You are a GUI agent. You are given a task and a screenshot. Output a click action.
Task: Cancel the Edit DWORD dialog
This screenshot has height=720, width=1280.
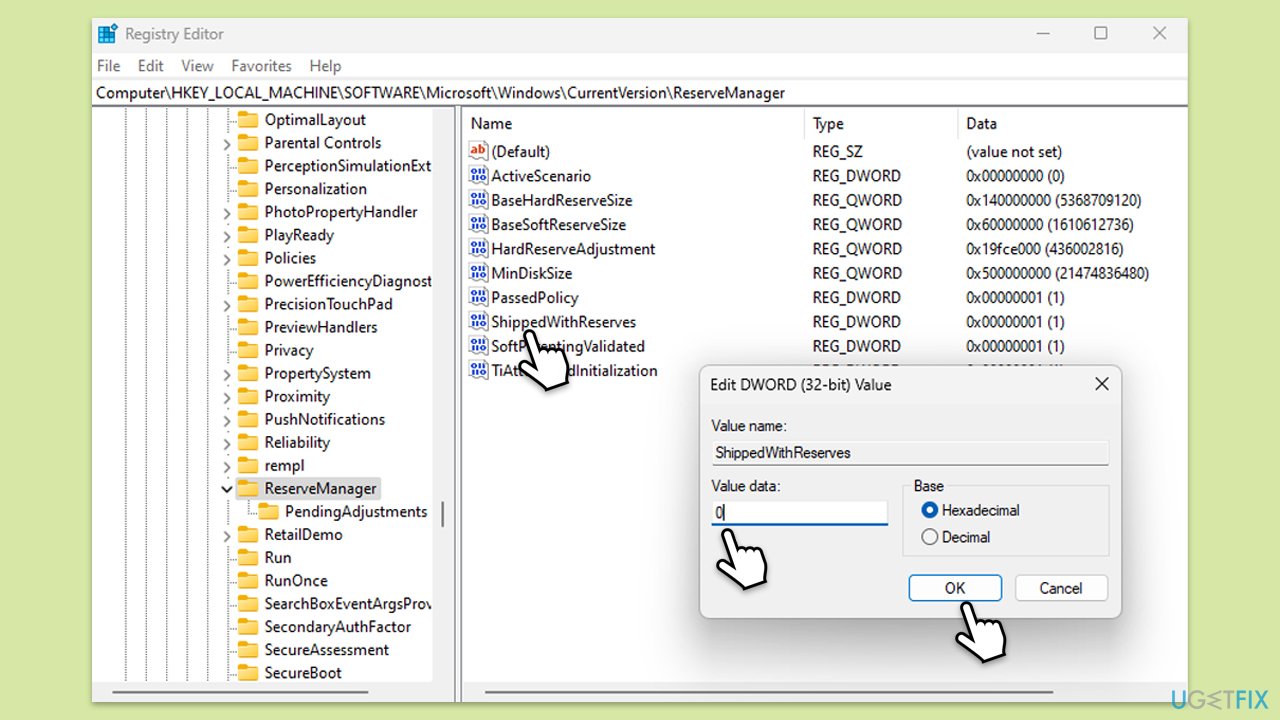pos(1061,588)
